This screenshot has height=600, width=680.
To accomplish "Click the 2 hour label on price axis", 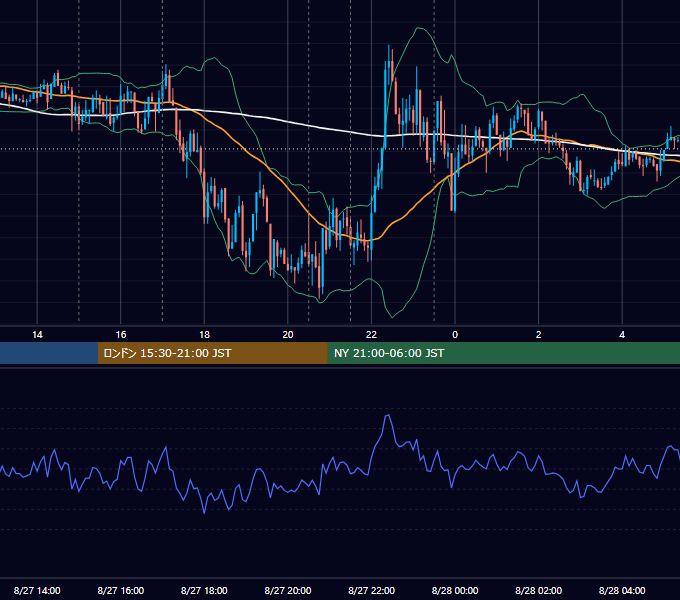I will click(539, 335).
